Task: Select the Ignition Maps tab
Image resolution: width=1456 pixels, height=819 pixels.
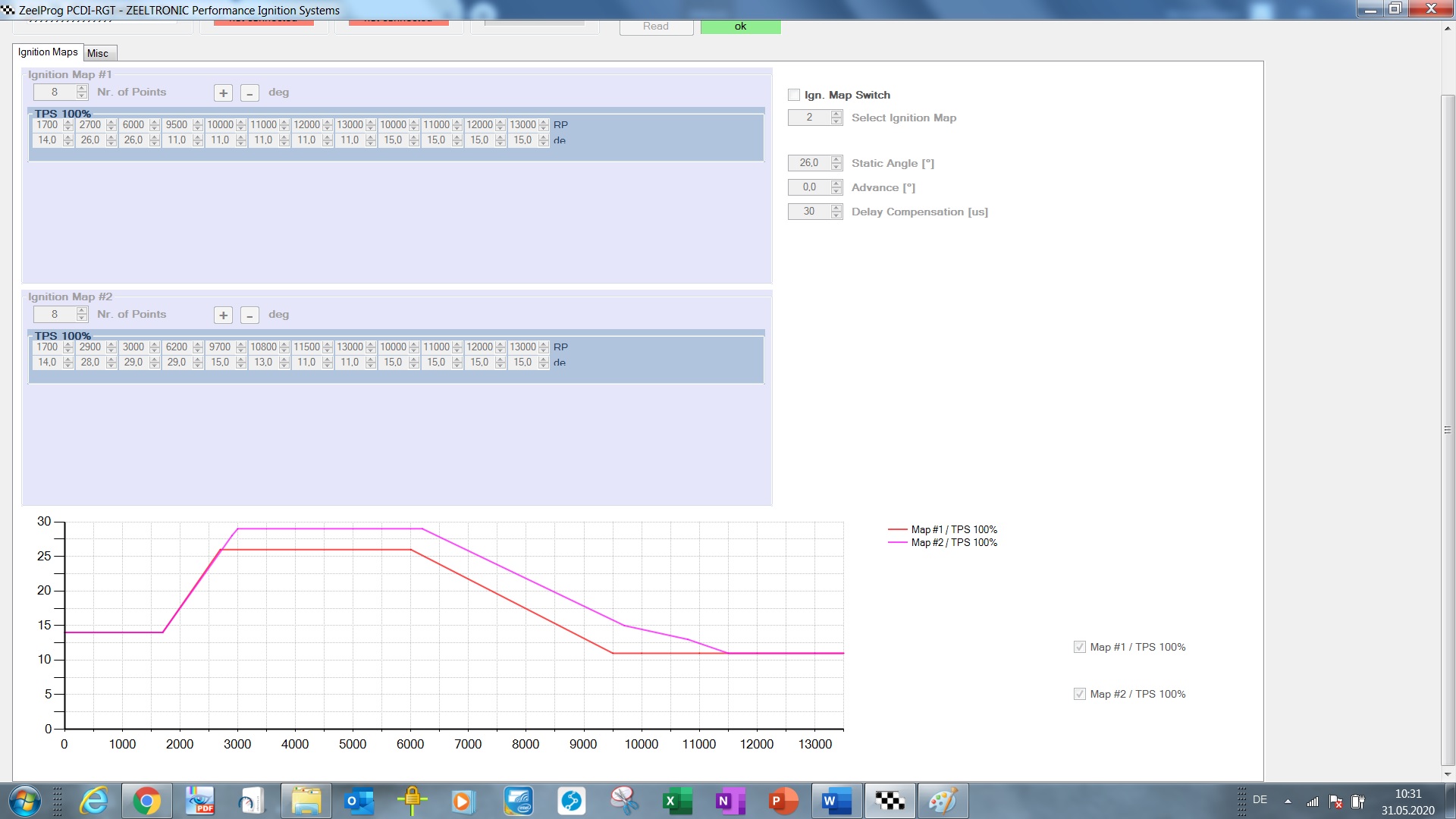Action: [48, 52]
